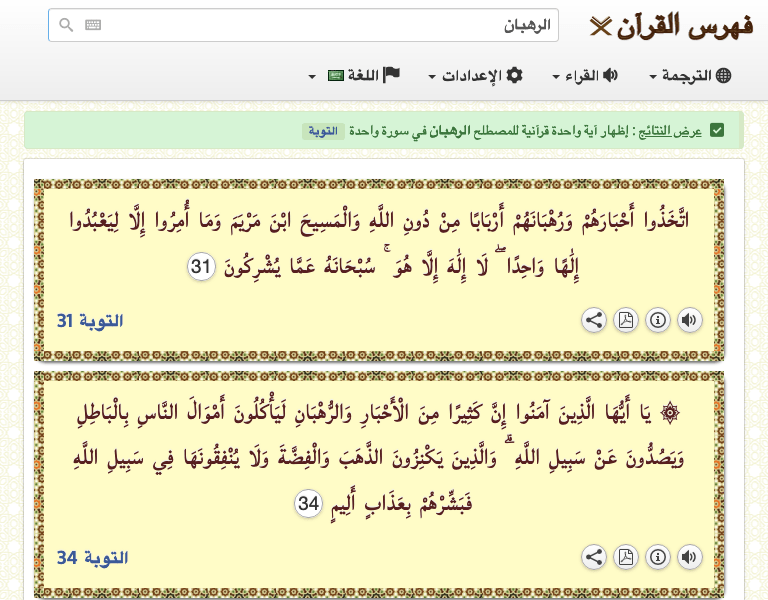Click the bold term الرهبان in results banner
The image size is (768, 600).
(450, 131)
